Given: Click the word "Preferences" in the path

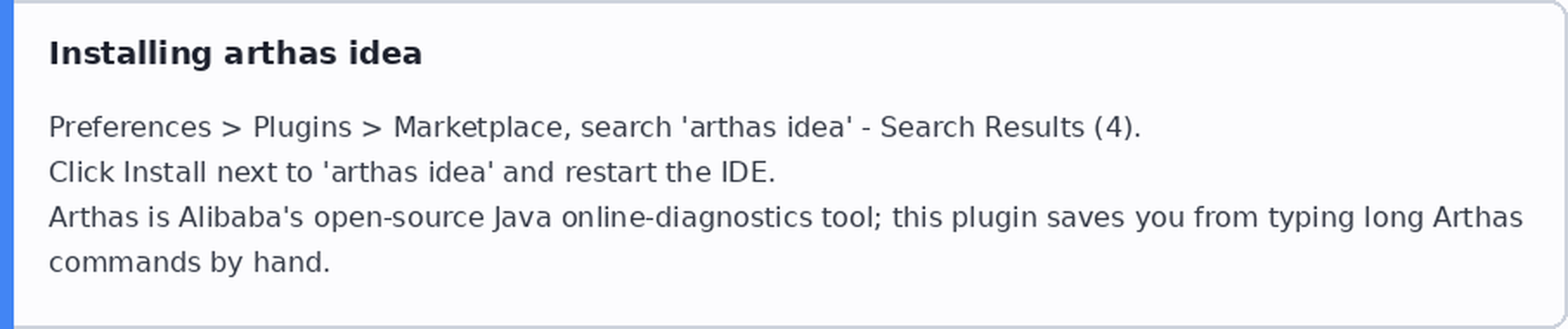Looking at the screenshot, I should 130,127.
